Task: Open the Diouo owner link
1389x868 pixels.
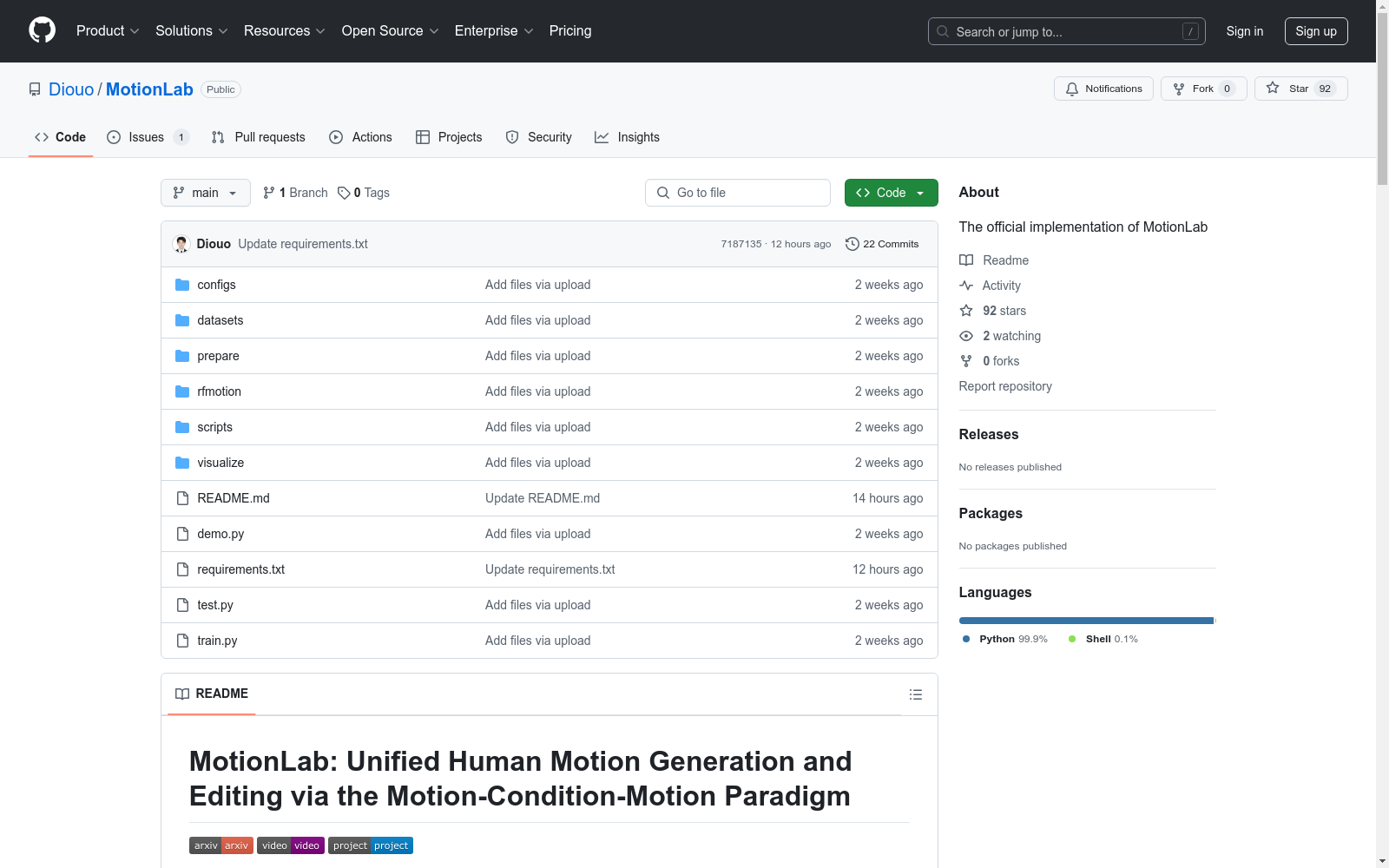Action: click(x=71, y=89)
